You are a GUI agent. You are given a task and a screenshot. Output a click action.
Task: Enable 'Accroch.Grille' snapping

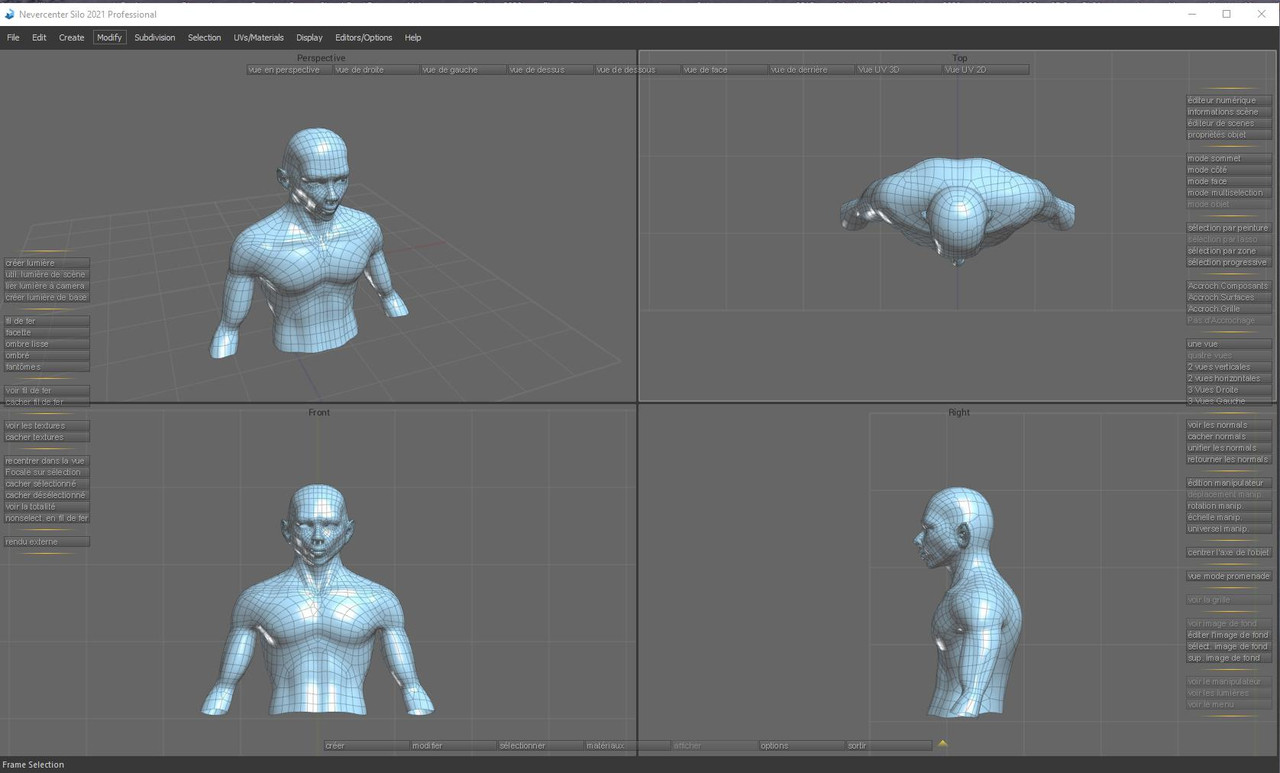click(x=1229, y=309)
